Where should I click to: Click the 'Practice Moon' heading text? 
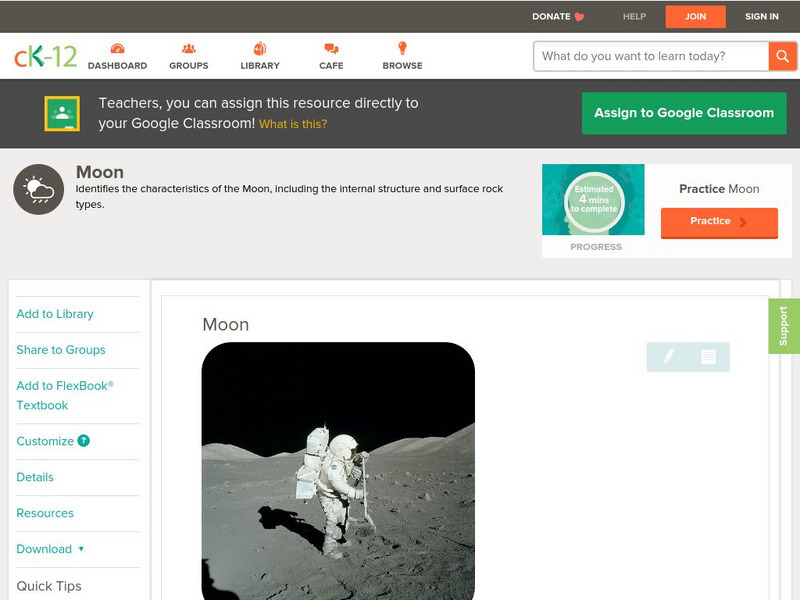(x=719, y=189)
